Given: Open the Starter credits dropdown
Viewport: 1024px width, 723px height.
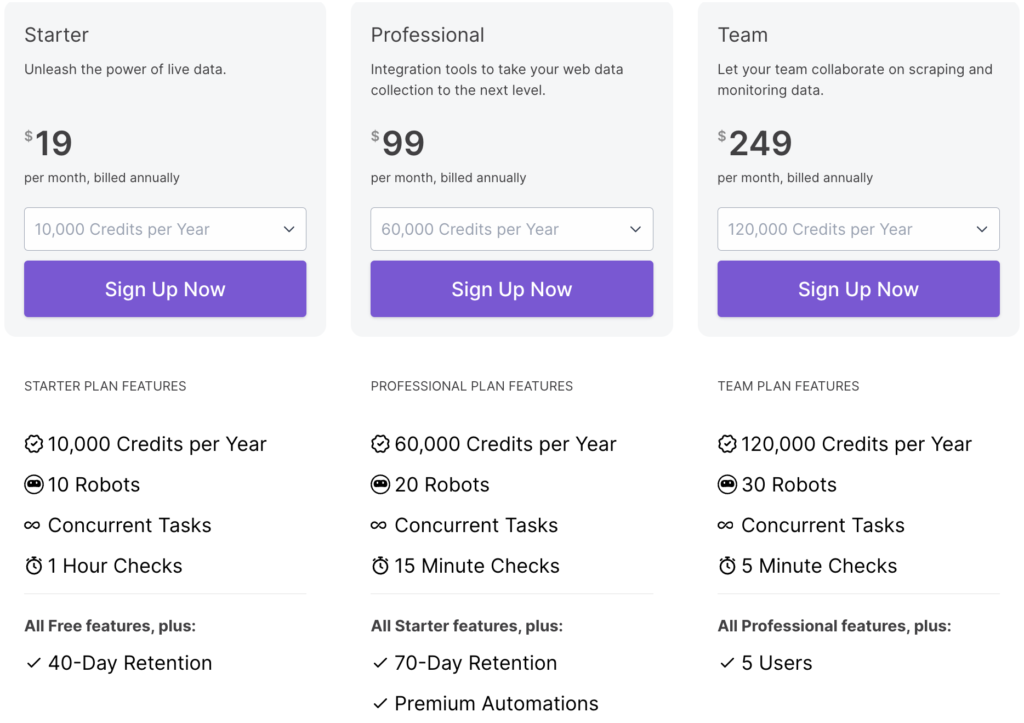Looking at the screenshot, I should tap(165, 229).
